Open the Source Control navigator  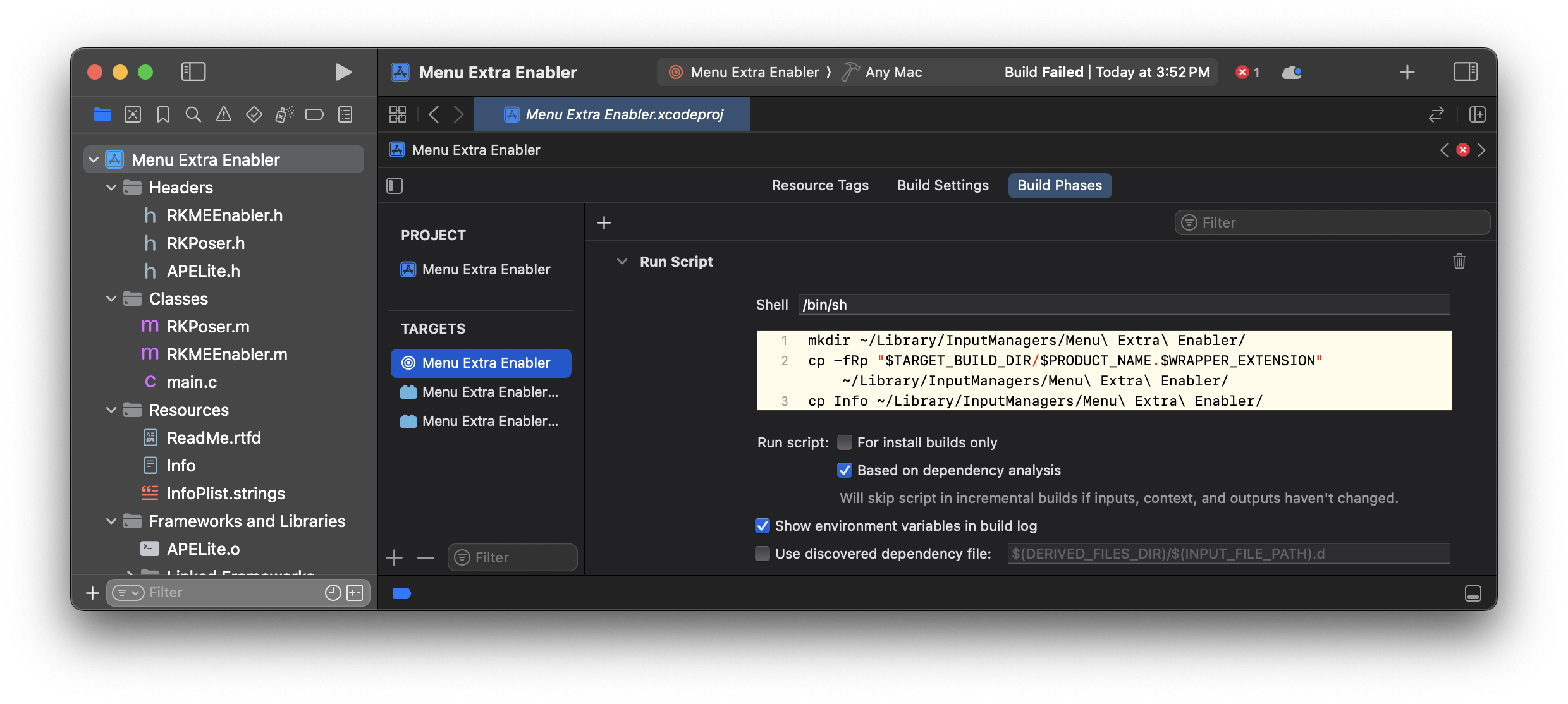point(133,114)
